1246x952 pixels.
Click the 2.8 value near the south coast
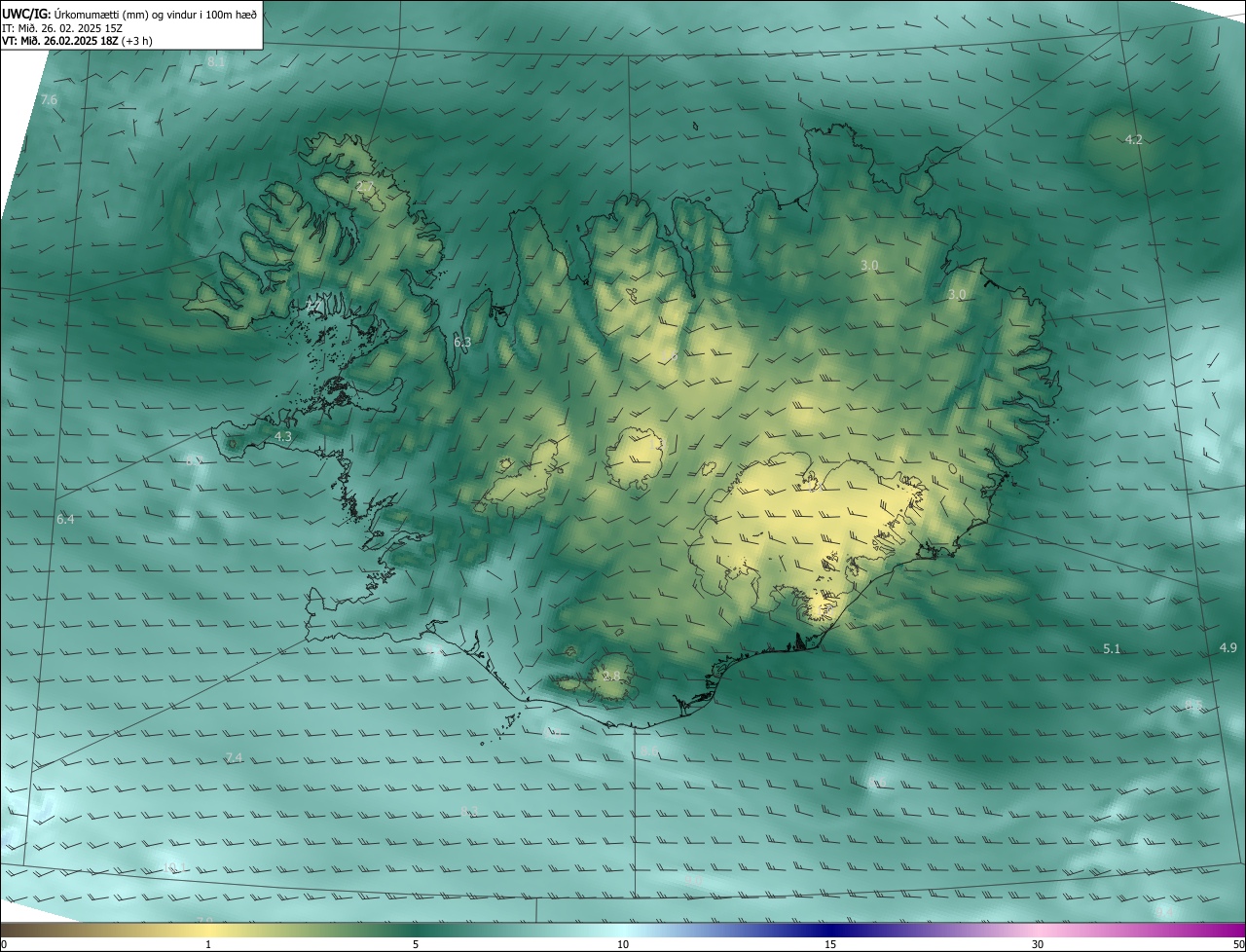[x=611, y=677]
